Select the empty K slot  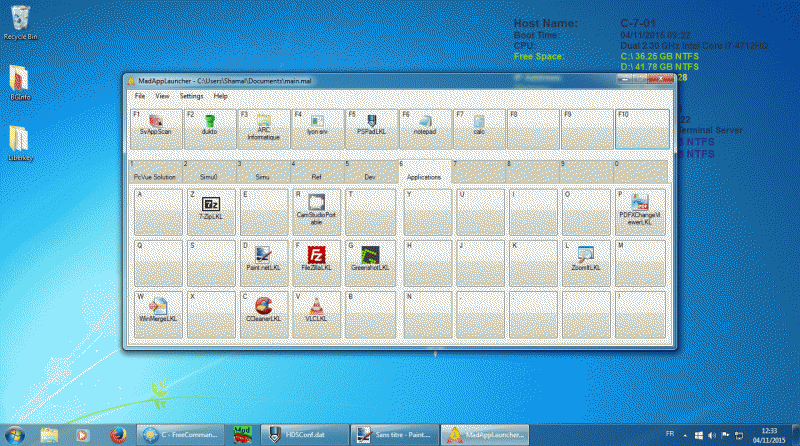534,263
